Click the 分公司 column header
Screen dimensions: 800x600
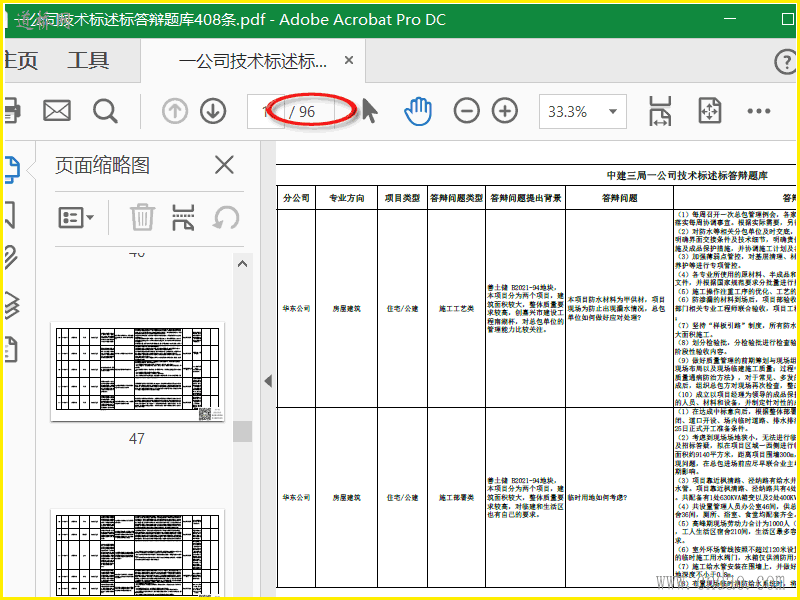pyautogui.click(x=296, y=198)
